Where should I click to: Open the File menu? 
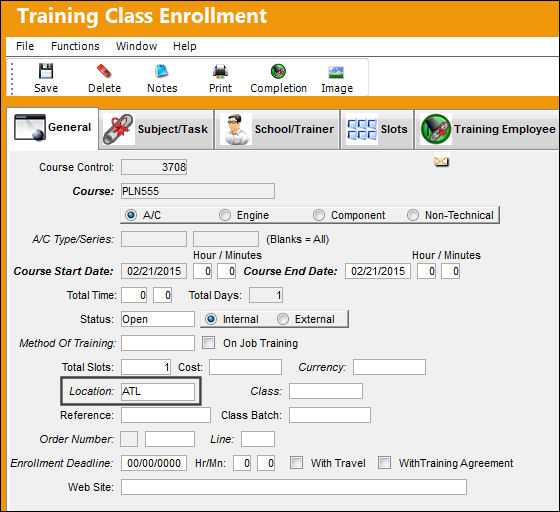[x=25, y=46]
